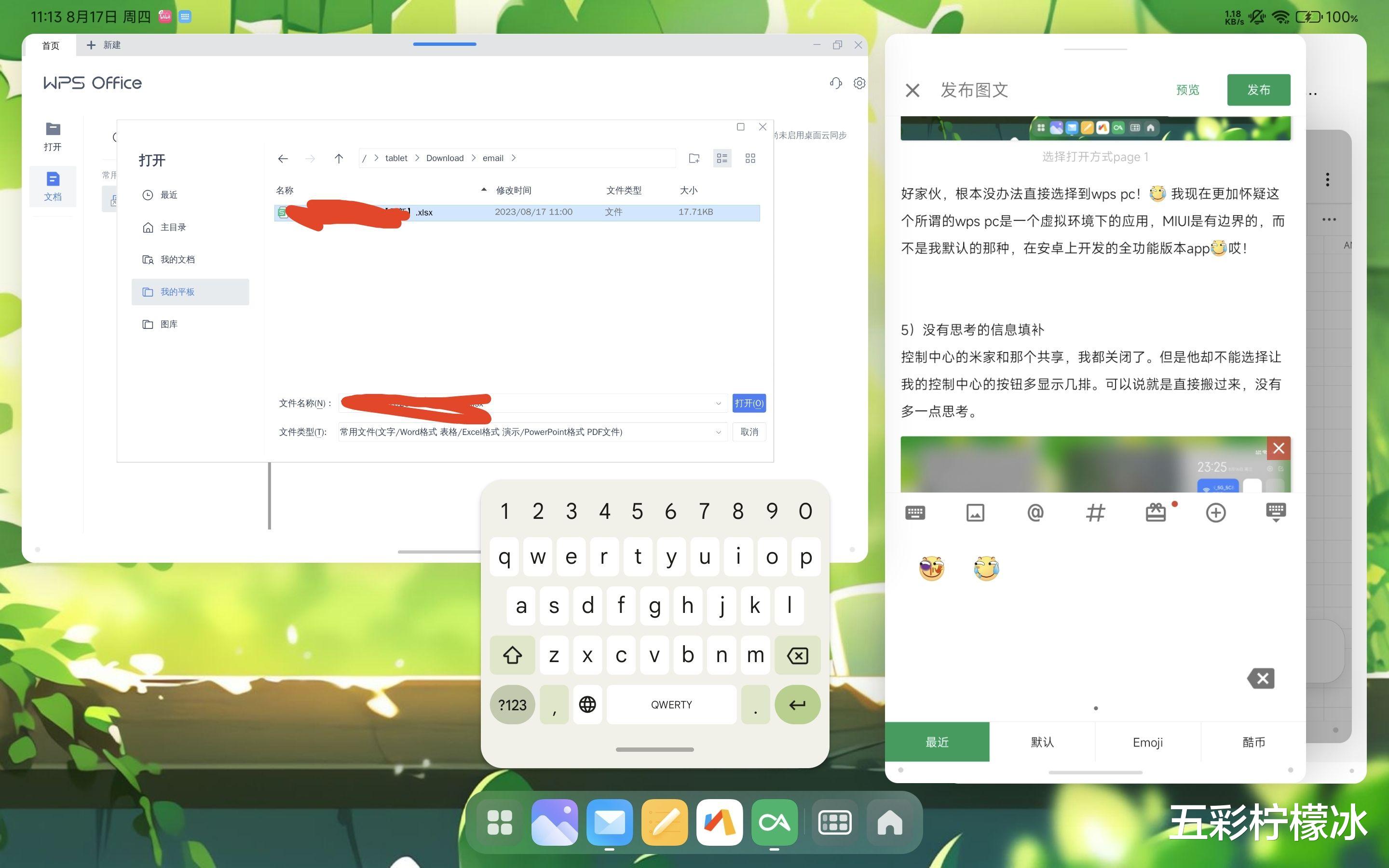The width and height of the screenshot is (1389, 868).
Task: Click the @ mention icon
Action: 1035,512
